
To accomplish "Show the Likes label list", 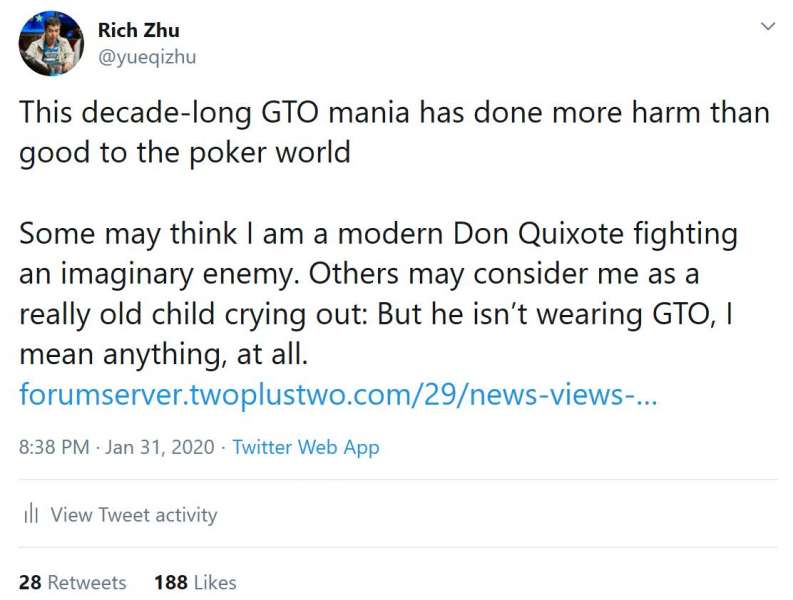I will [x=215, y=582].
